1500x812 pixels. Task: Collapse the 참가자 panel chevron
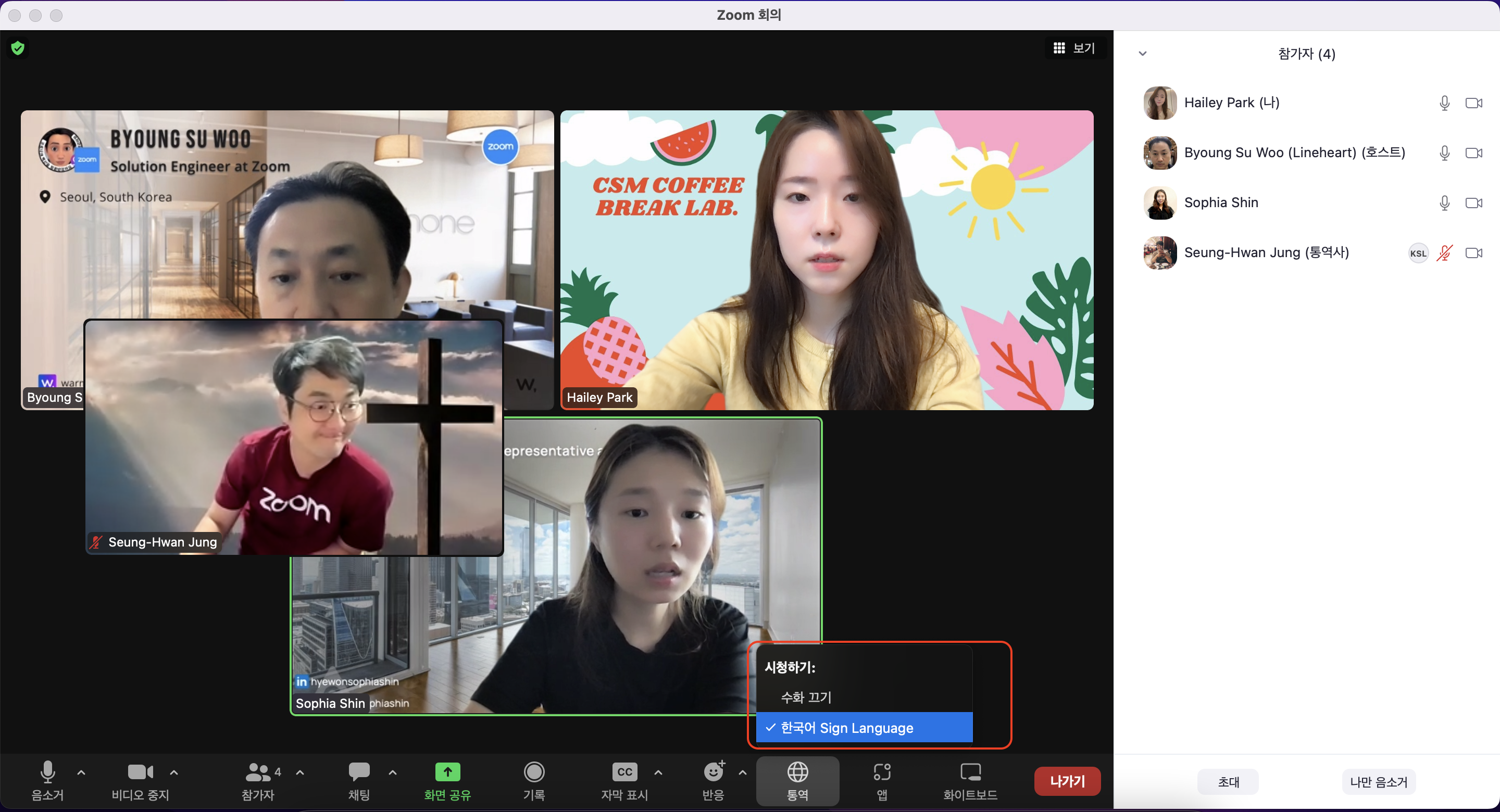coord(1143,54)
